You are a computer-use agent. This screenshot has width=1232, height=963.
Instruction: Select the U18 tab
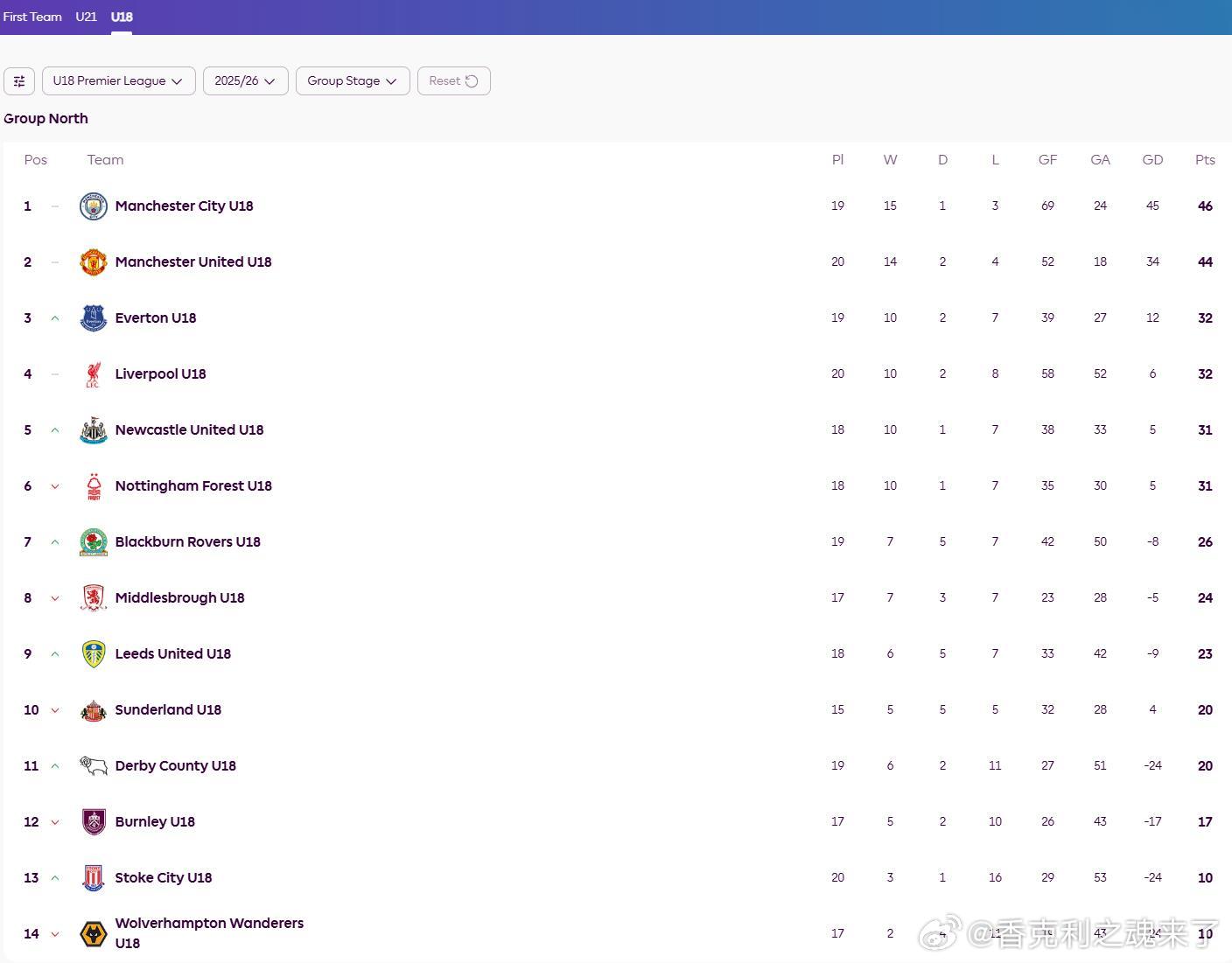pyautogui.click(x=122, y=17)
